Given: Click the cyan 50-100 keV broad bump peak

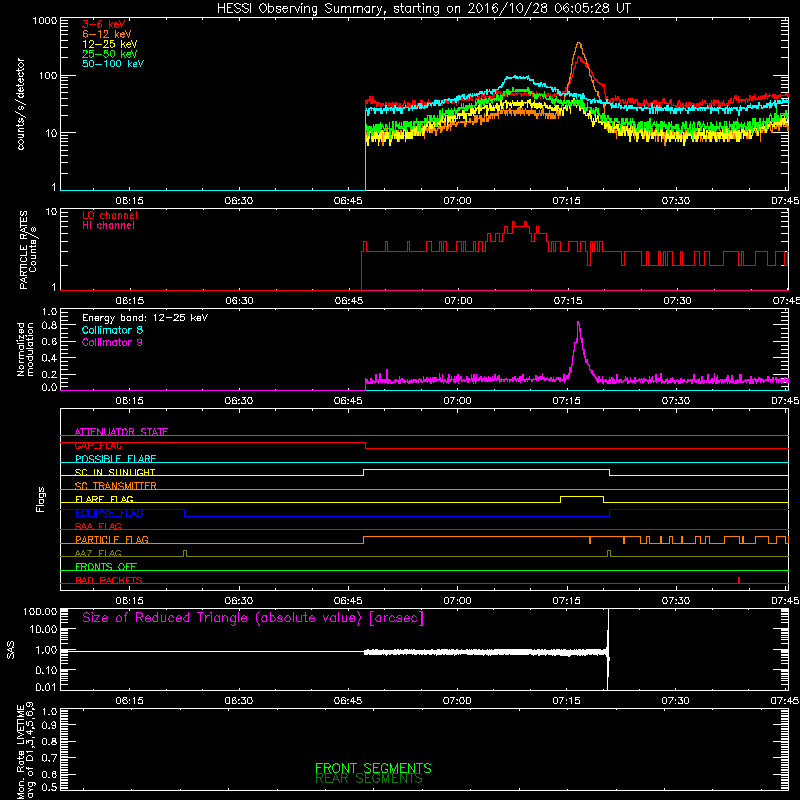Looking at the screenshot, I should pyautogui.click(x=516, y=78).
